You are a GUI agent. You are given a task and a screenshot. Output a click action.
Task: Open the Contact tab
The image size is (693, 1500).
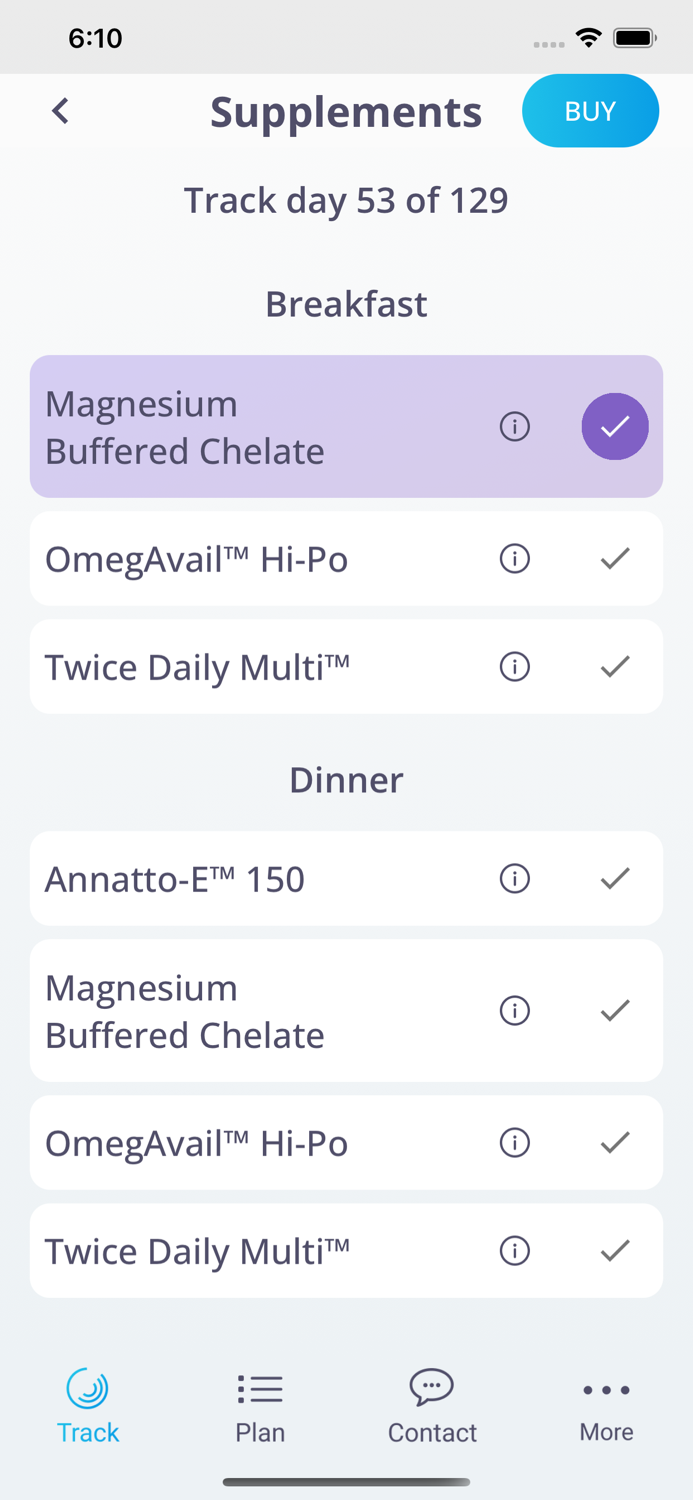coord(432,1406)
